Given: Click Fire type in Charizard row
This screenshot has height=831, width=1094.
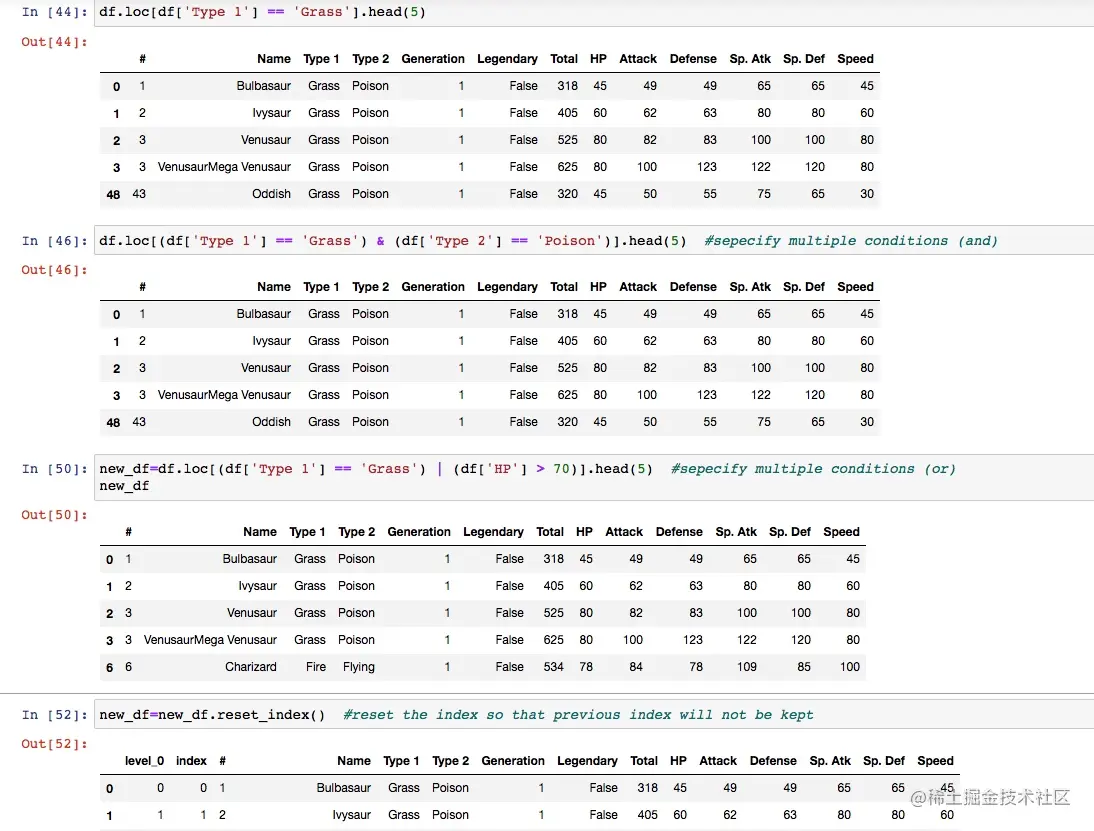Looking at the screenshot, I should click(x=315, y=667).
